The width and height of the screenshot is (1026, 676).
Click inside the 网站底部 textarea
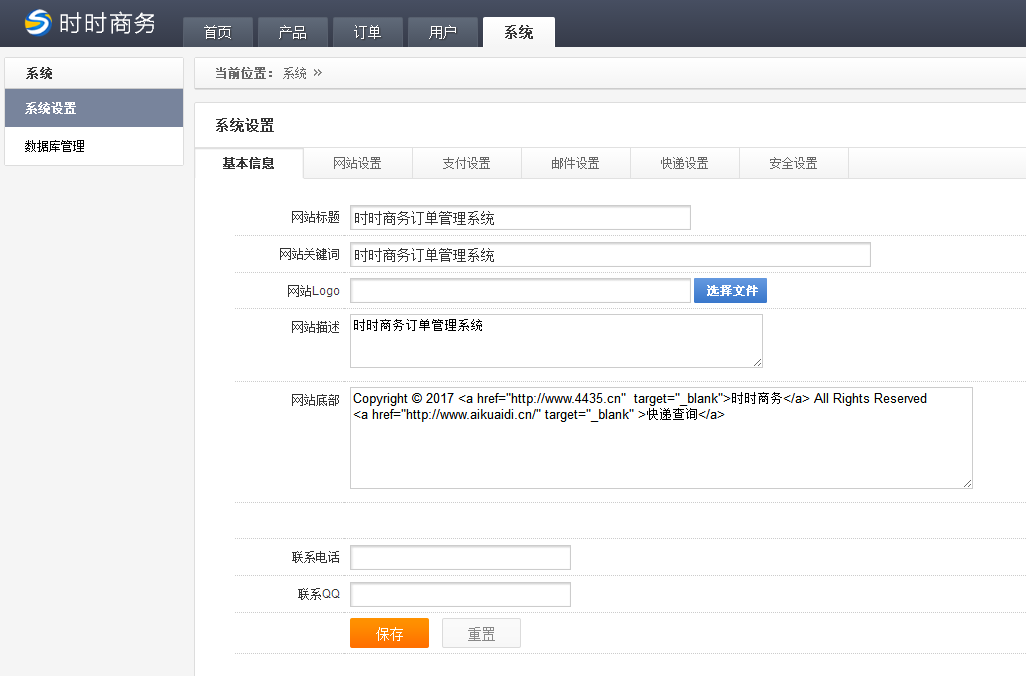[x=660, y=450]
